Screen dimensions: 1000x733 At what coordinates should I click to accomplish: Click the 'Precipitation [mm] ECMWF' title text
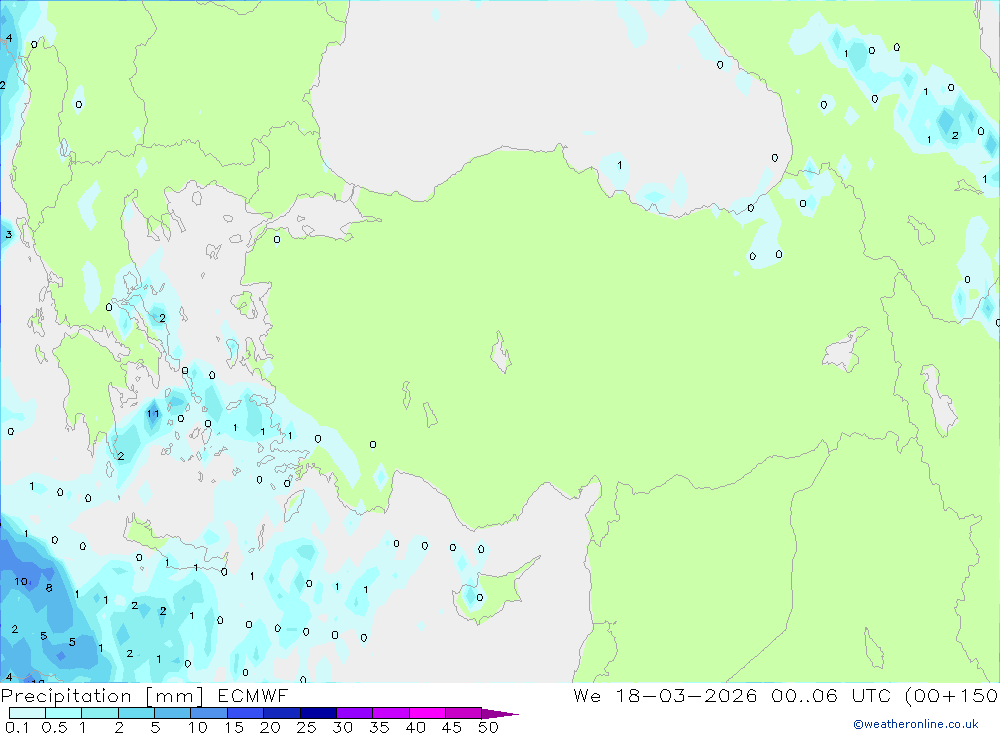pos(144,696)
